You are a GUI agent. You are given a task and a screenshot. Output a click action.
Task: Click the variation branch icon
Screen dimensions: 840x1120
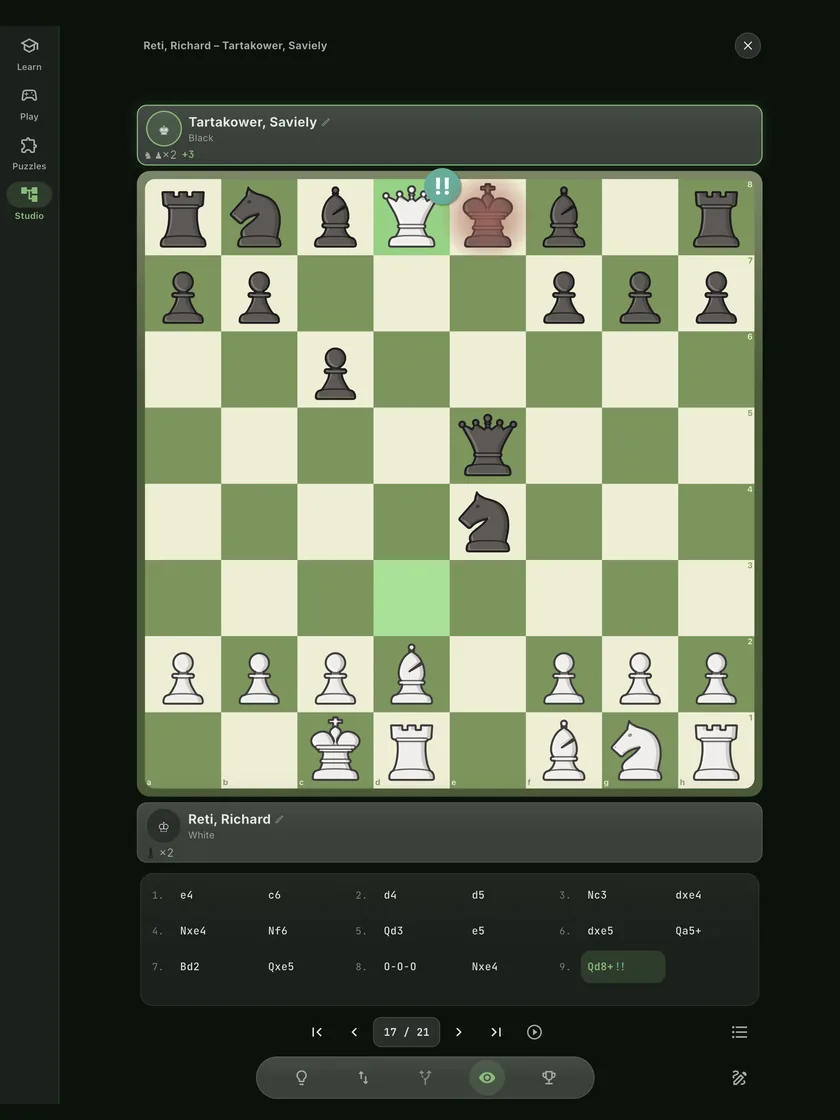click(425, 1078)
